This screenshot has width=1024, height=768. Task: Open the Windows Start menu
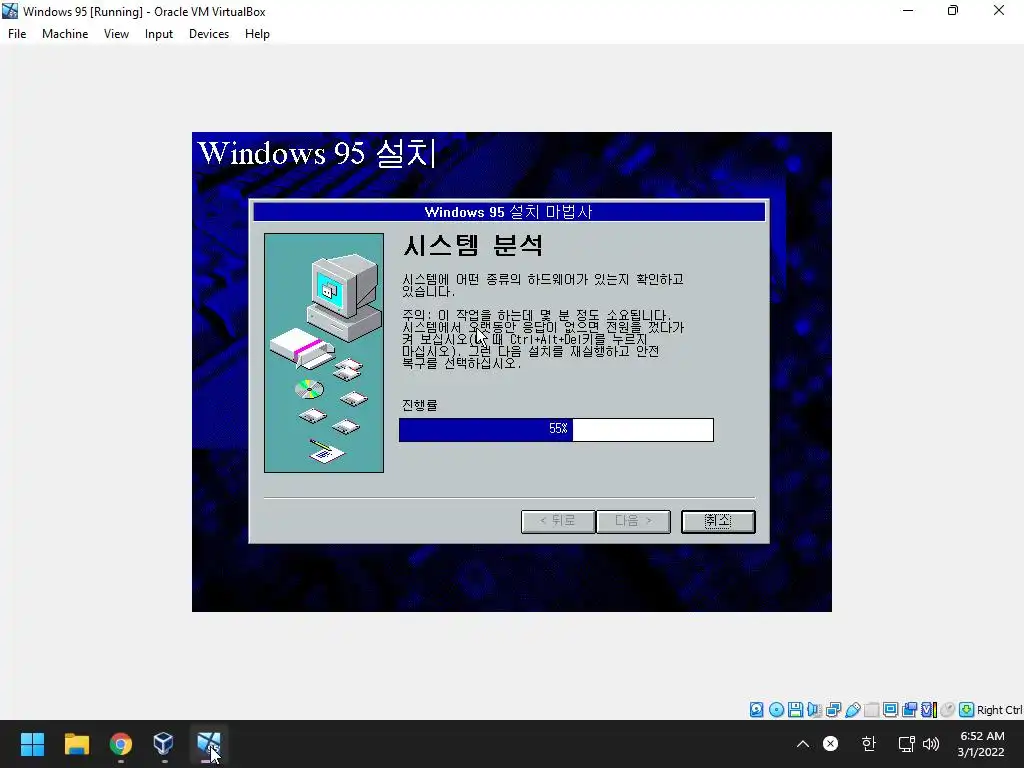pos(32,744)
